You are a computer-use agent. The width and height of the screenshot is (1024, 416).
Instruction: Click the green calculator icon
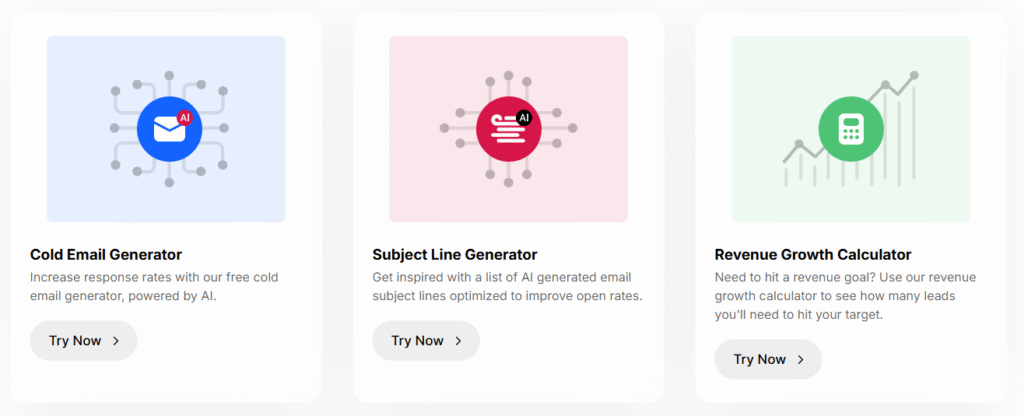tap(851, 129)
